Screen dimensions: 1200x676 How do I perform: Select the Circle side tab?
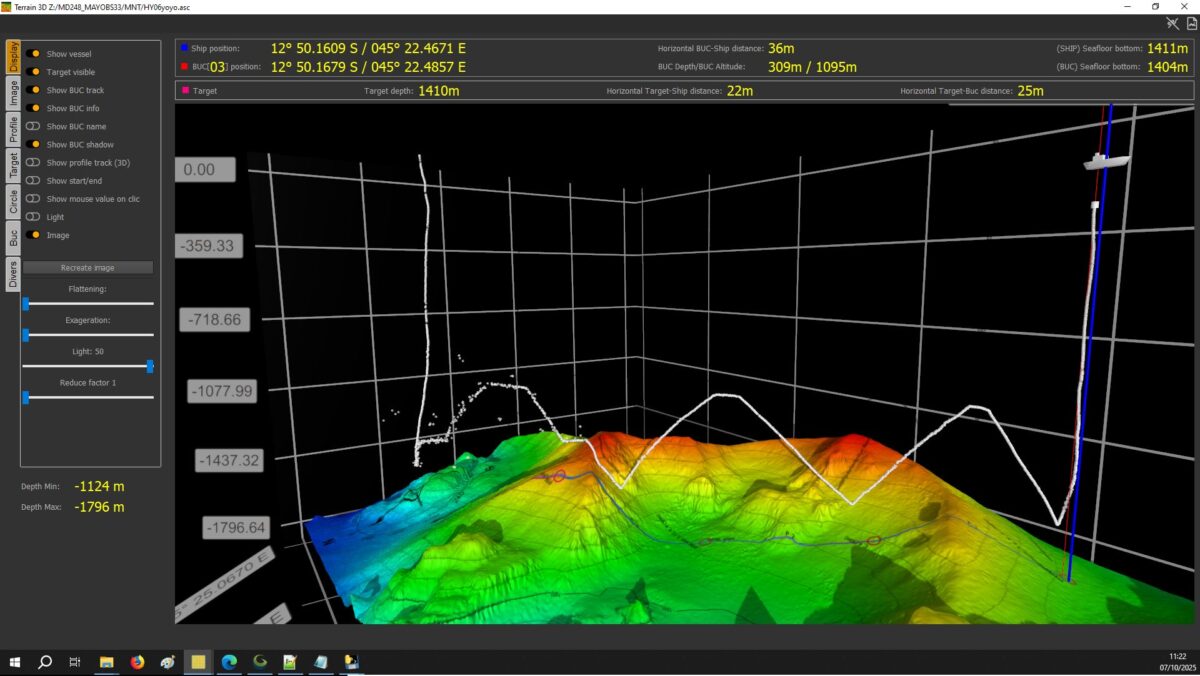click(13, 201)
